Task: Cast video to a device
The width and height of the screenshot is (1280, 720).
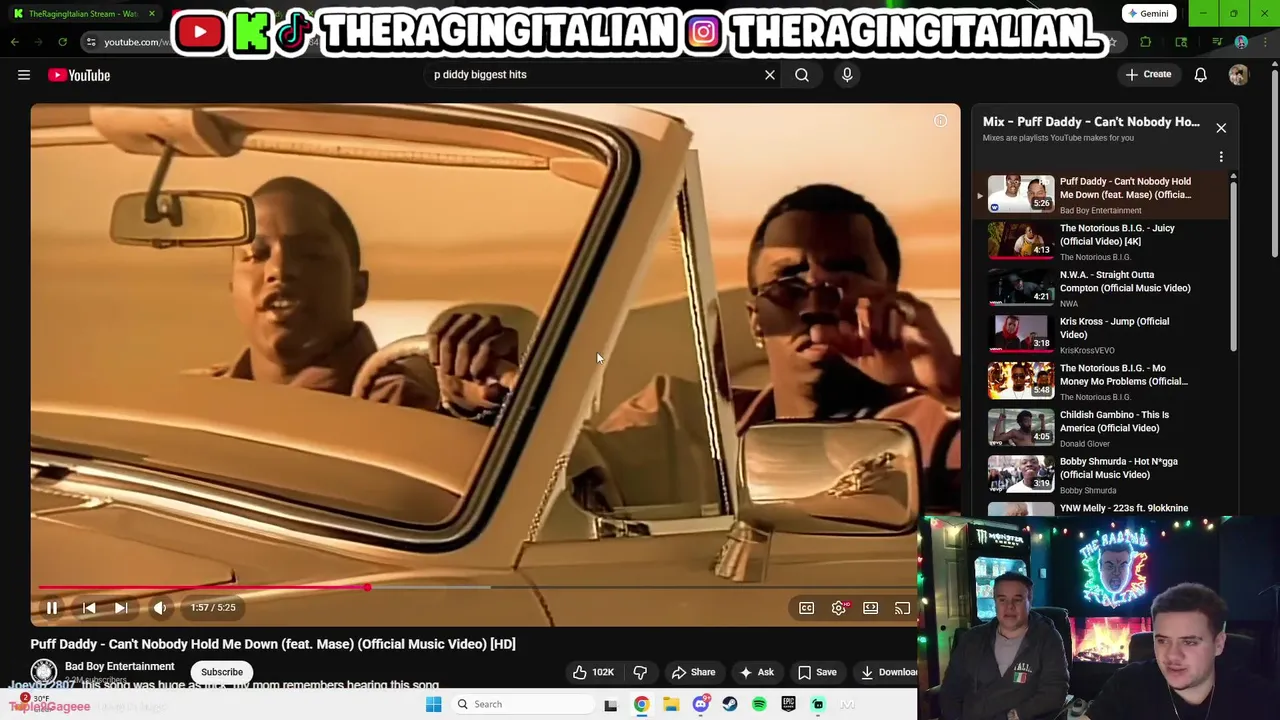Action: [902, 608]
